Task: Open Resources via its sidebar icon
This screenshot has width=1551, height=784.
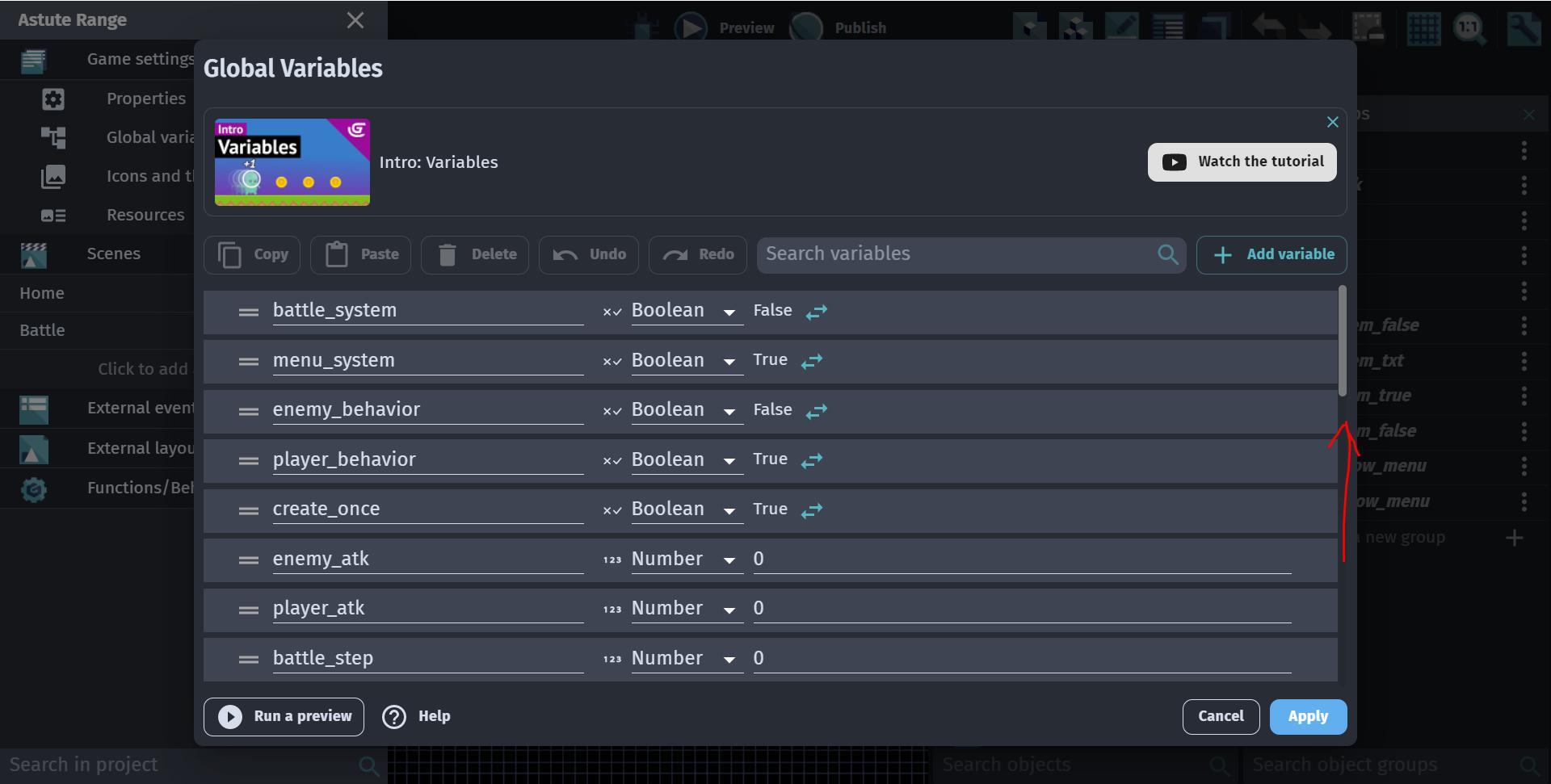Action: [53, 215]
